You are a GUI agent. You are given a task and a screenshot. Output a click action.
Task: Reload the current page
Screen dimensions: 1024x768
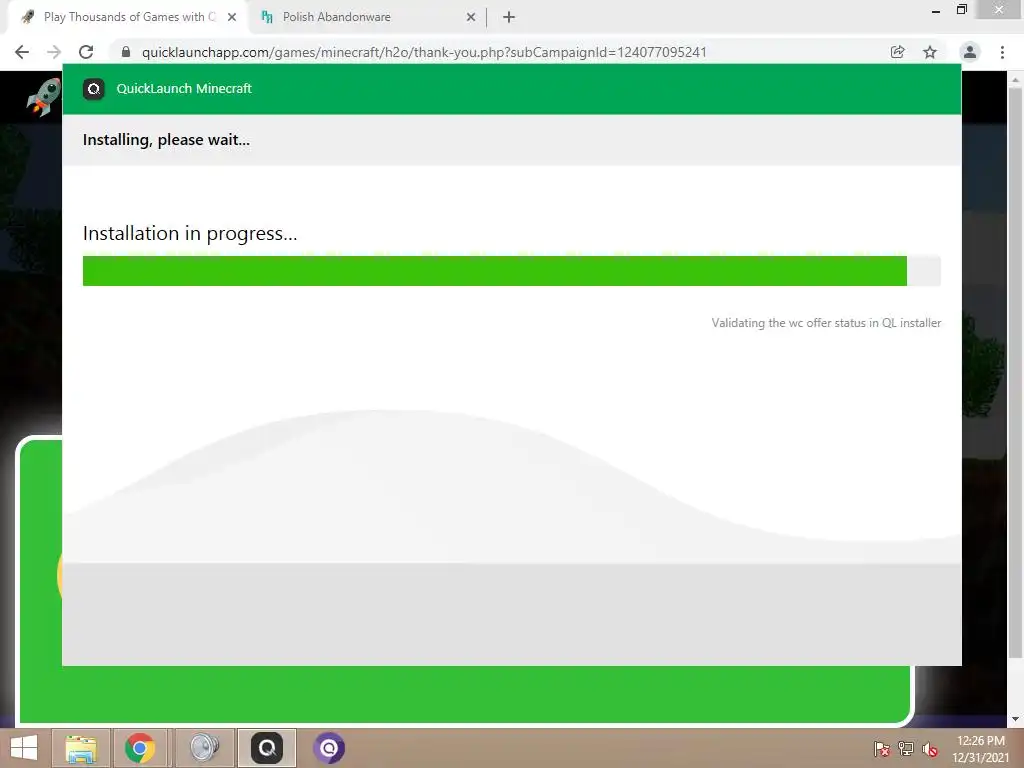(86, 52)
